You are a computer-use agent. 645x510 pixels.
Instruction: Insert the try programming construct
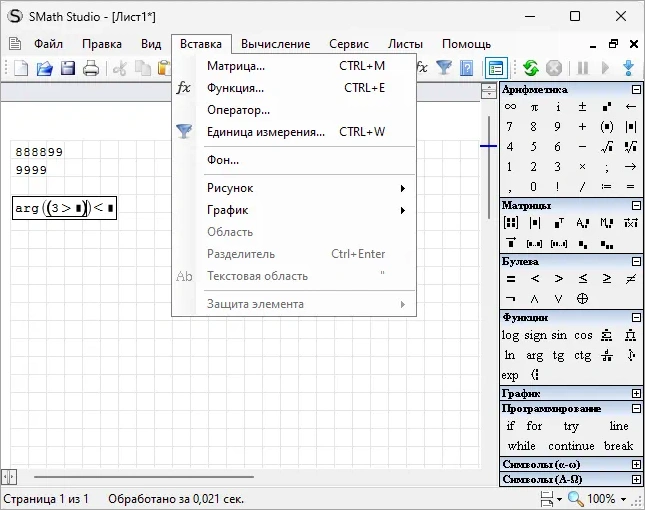point(571,426)
